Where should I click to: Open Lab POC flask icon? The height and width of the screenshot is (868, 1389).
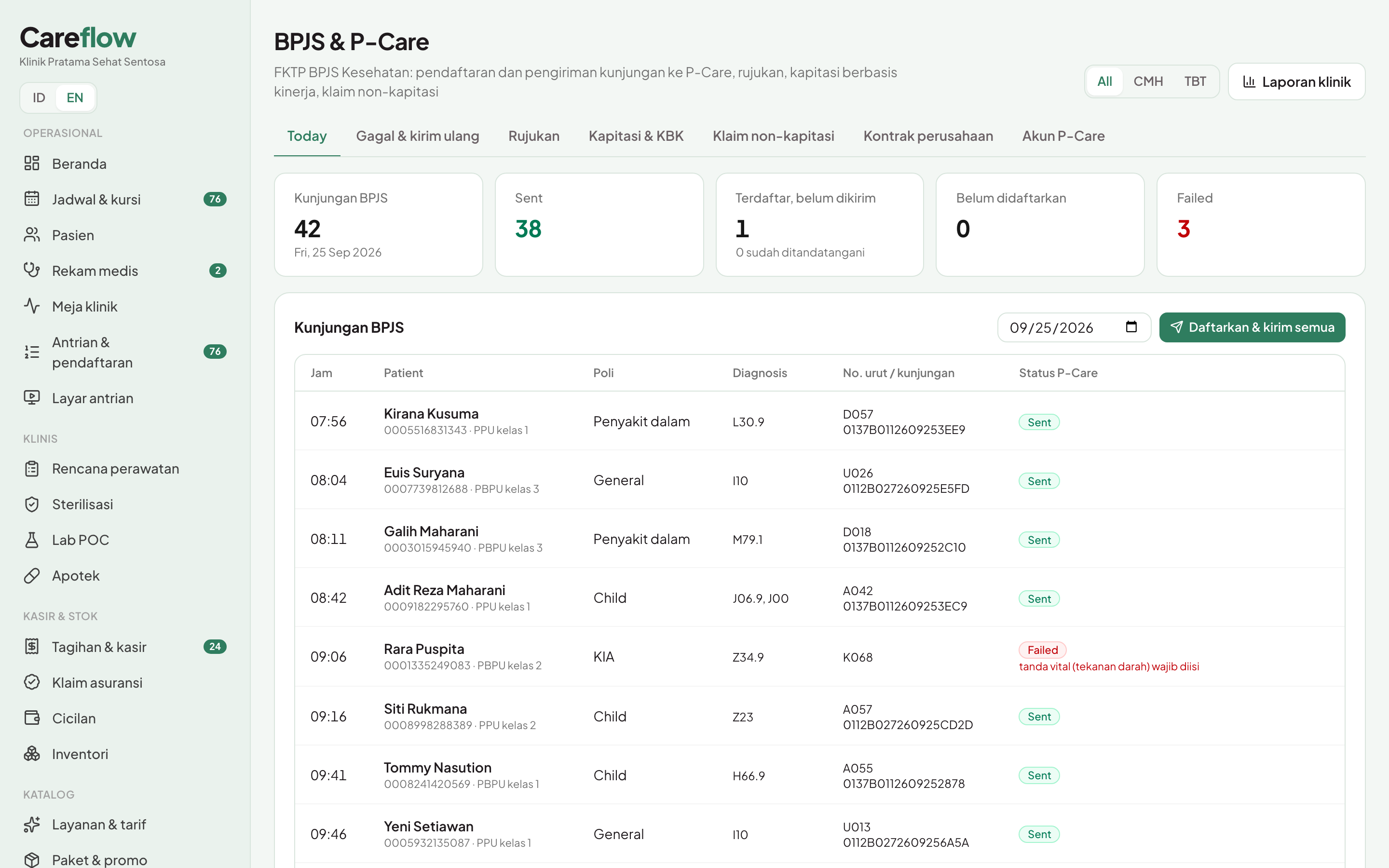point(31,540)
